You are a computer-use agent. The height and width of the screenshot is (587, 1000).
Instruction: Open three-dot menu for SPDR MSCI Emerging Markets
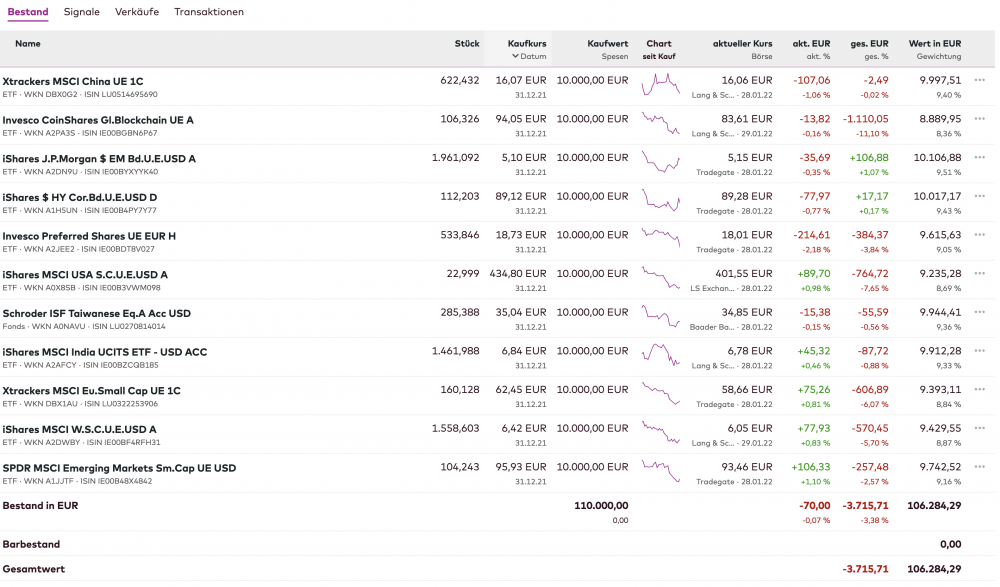pos(979,468)
